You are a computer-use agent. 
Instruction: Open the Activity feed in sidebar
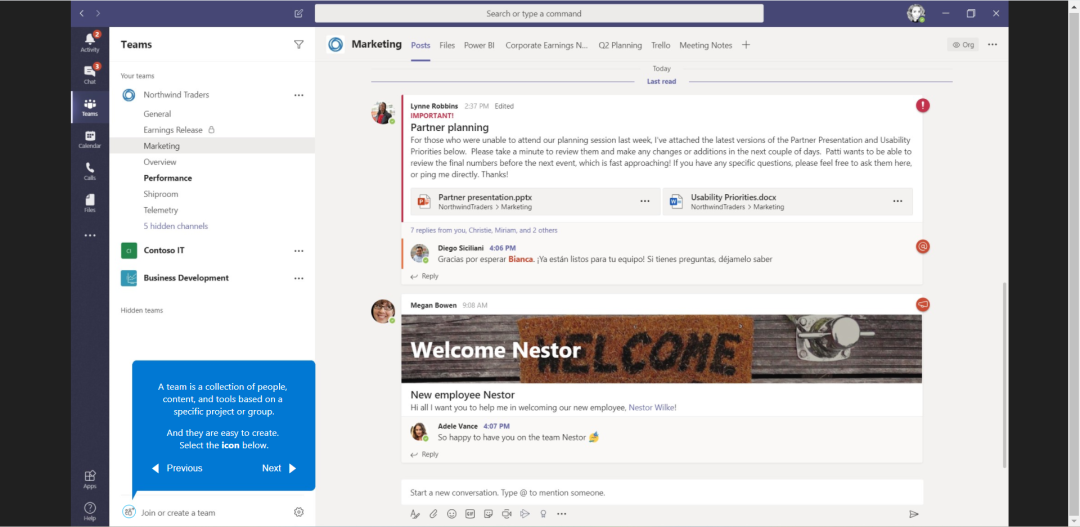click(90, 42)
